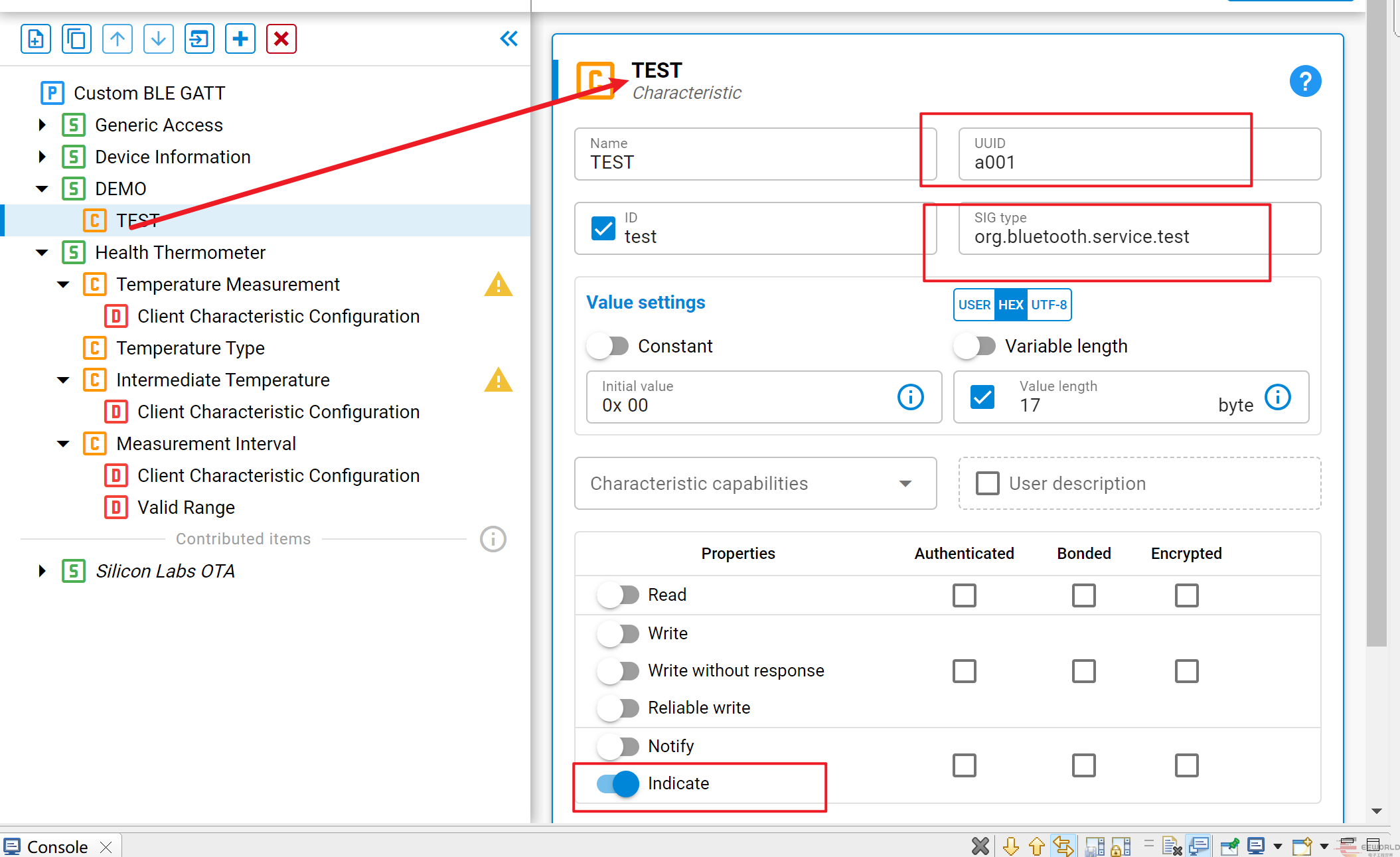Image resolution: width=1400 pixels, height=857 pixels.
Task: Open the Characteristic capabilities dropdown
Action: pyautogui.click(x=755, y=483)
